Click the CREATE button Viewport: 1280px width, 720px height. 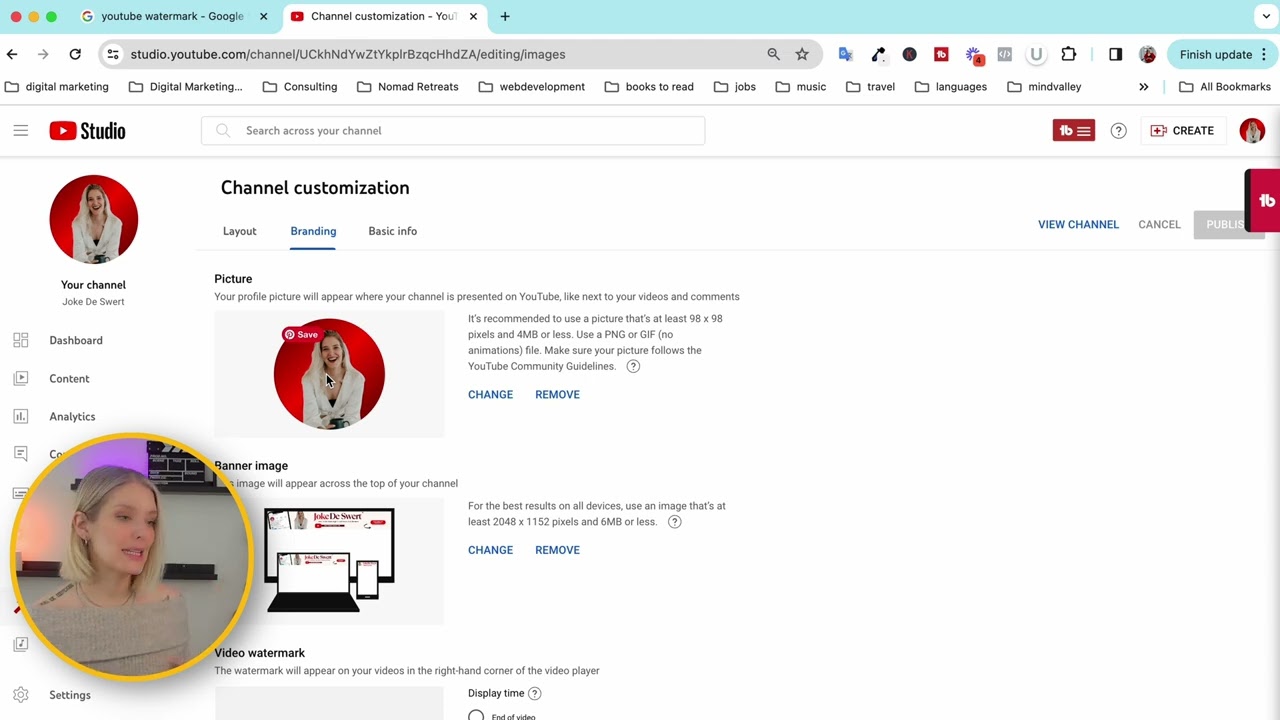1182,131
